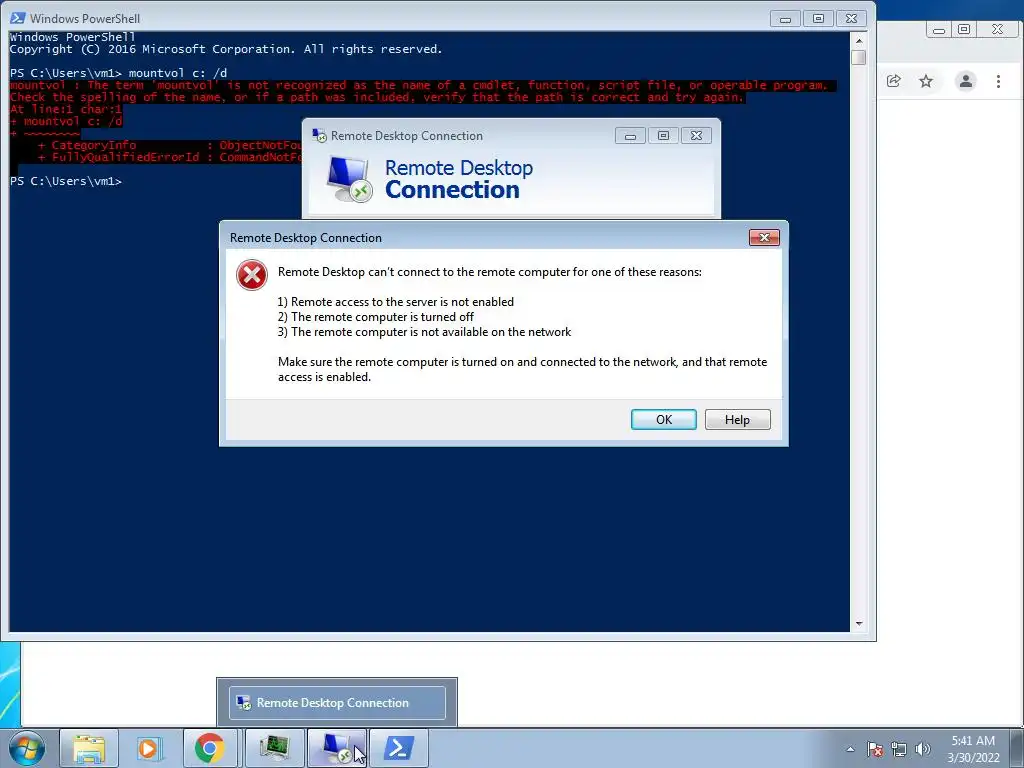Screen dimensions: 1024x768
Task: Open the Windows Start menu
Action: 27,748
